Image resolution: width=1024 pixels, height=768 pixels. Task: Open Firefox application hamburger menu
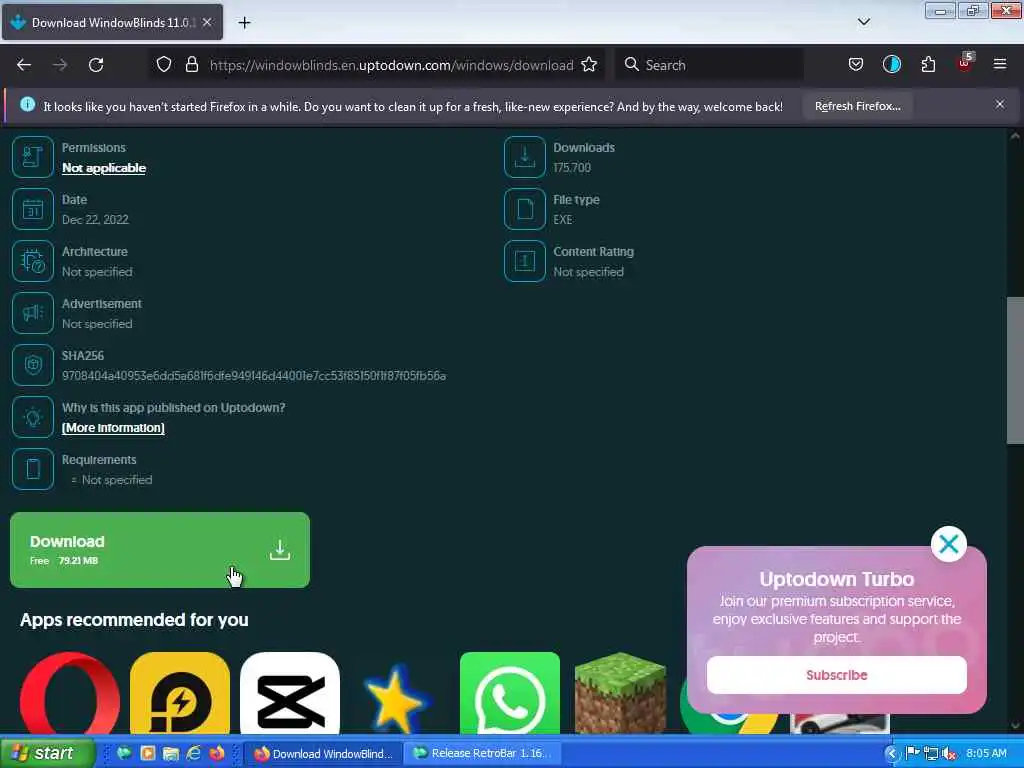click(x=1000, y=65)
